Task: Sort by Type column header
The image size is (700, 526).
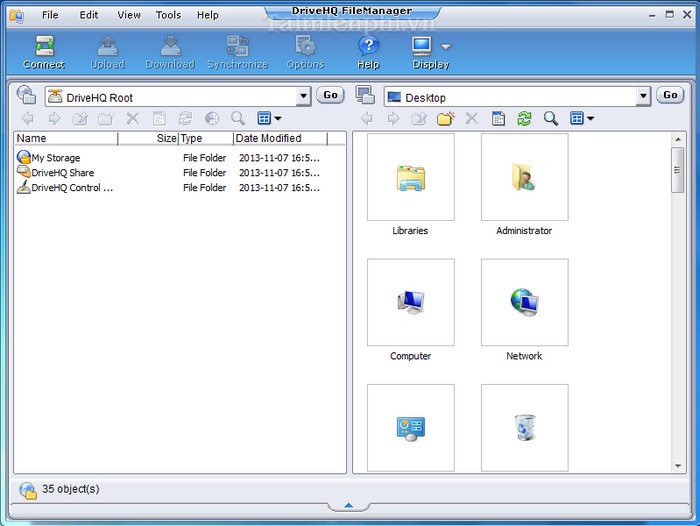Action: [206, 138]
